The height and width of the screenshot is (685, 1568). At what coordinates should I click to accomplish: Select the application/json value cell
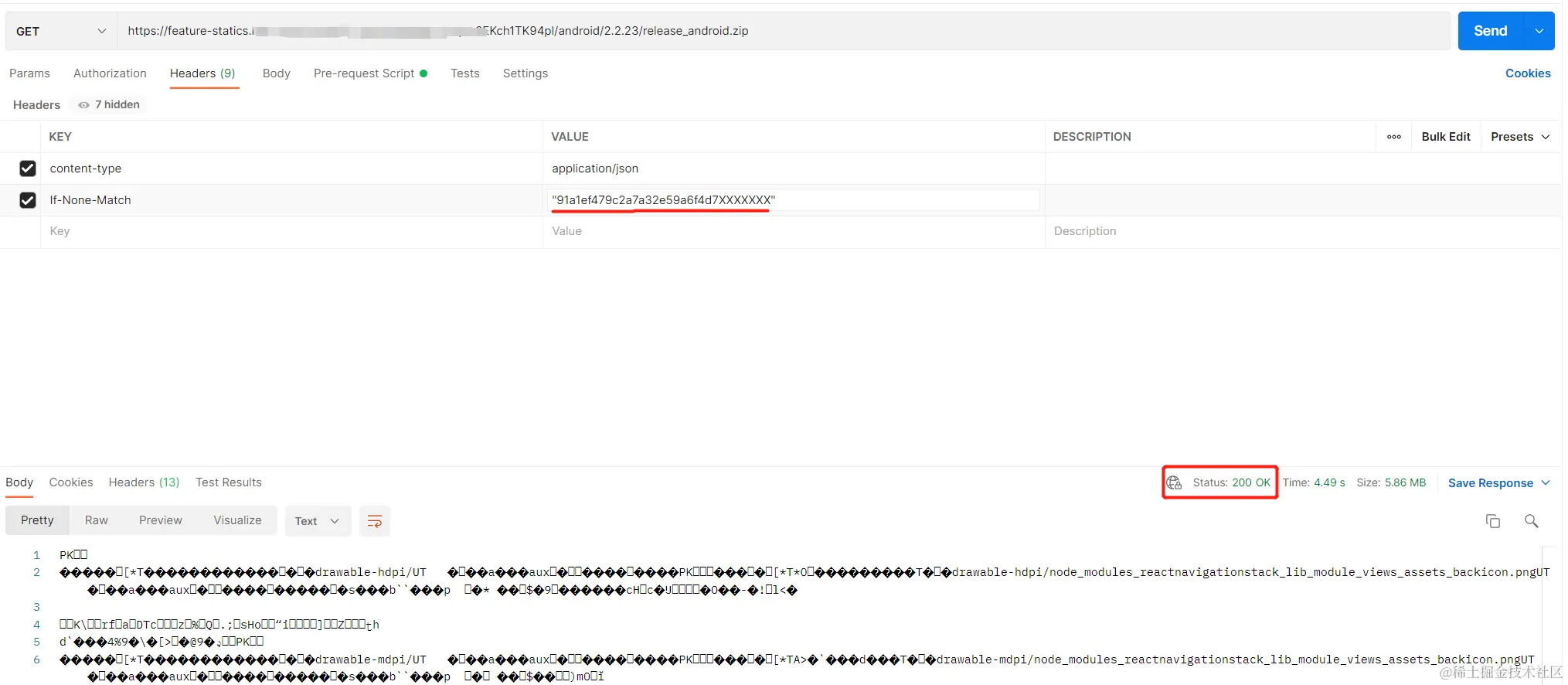pos(794,169)
